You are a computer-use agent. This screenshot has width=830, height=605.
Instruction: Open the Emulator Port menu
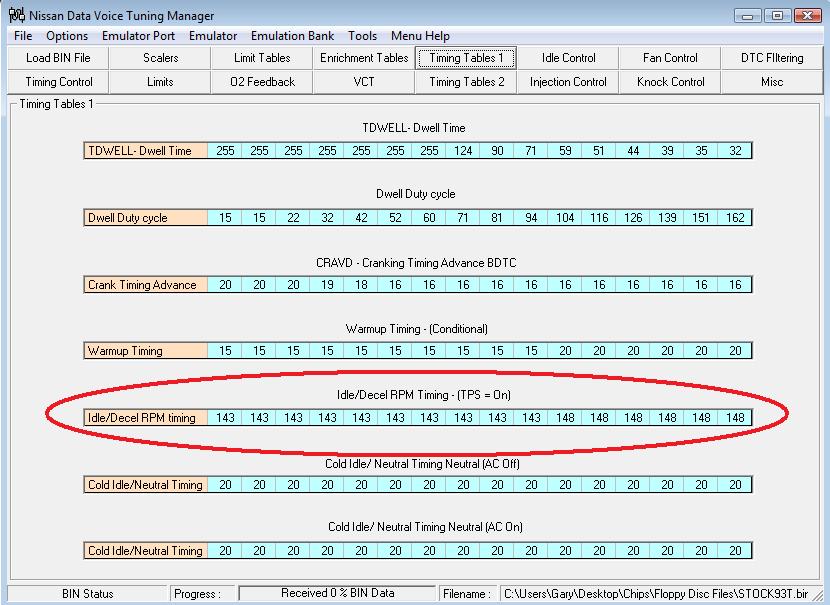point(138,36)
